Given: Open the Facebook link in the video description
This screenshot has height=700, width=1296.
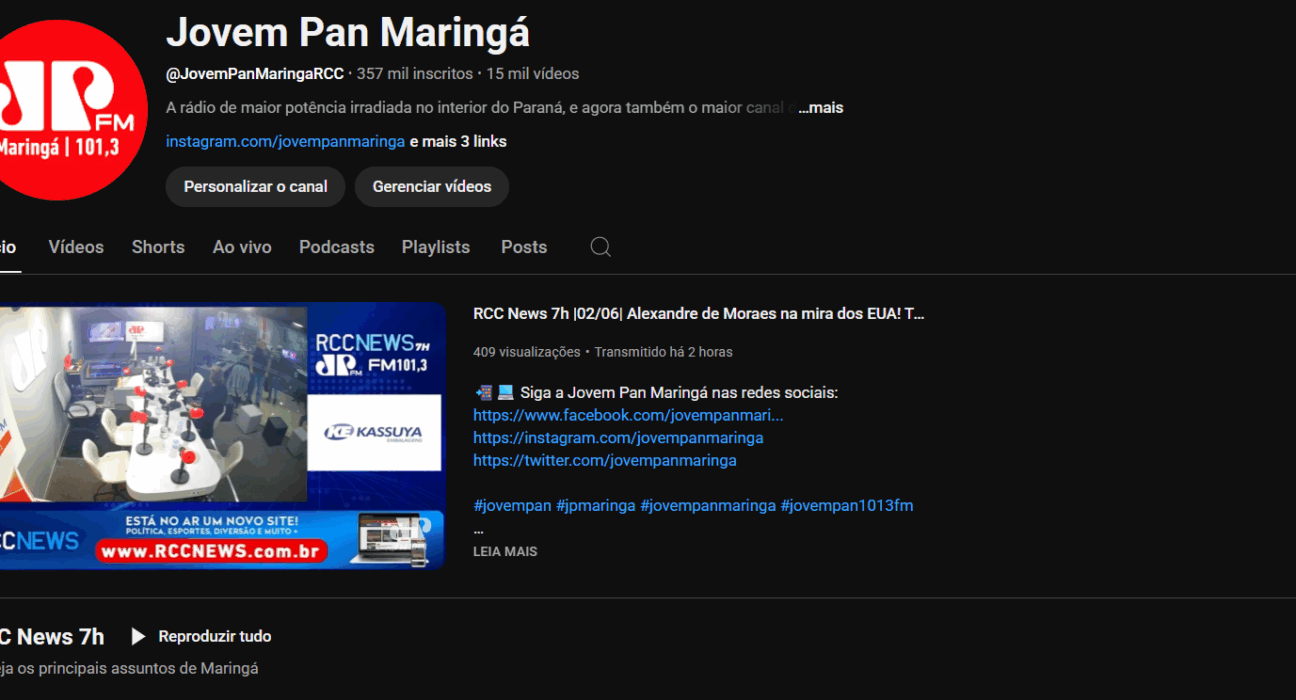Looking at the screenshot, I should pos(628,415).
